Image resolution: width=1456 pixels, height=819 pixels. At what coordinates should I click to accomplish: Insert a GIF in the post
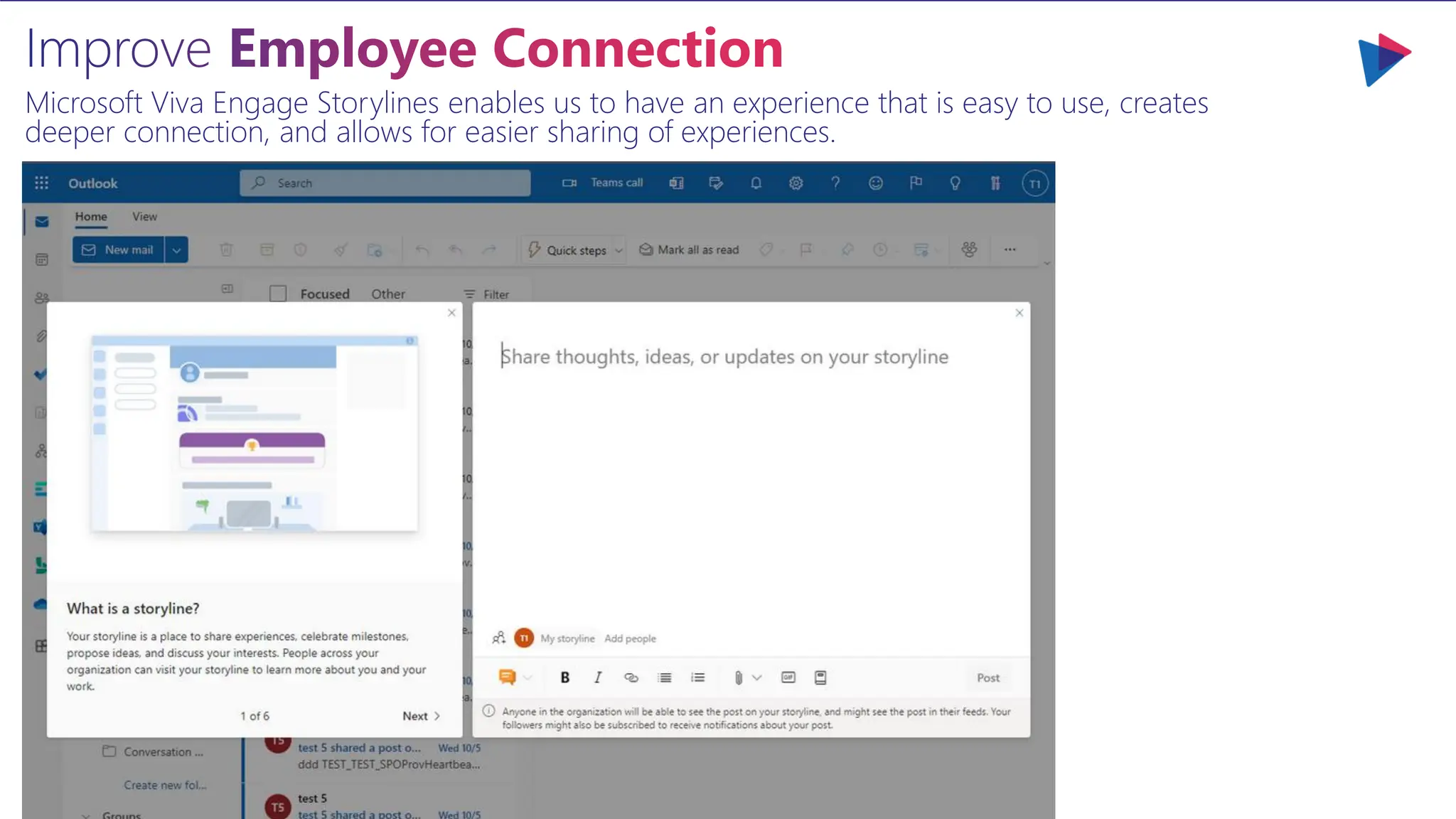click(788, 678)
